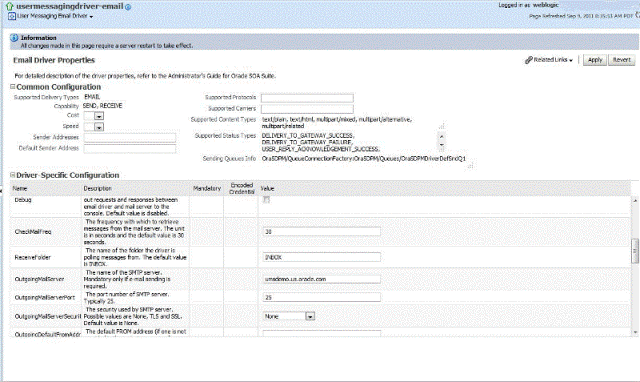Click the driver table scrollbar thumb

pyautogui.click(x=635, y=251)
